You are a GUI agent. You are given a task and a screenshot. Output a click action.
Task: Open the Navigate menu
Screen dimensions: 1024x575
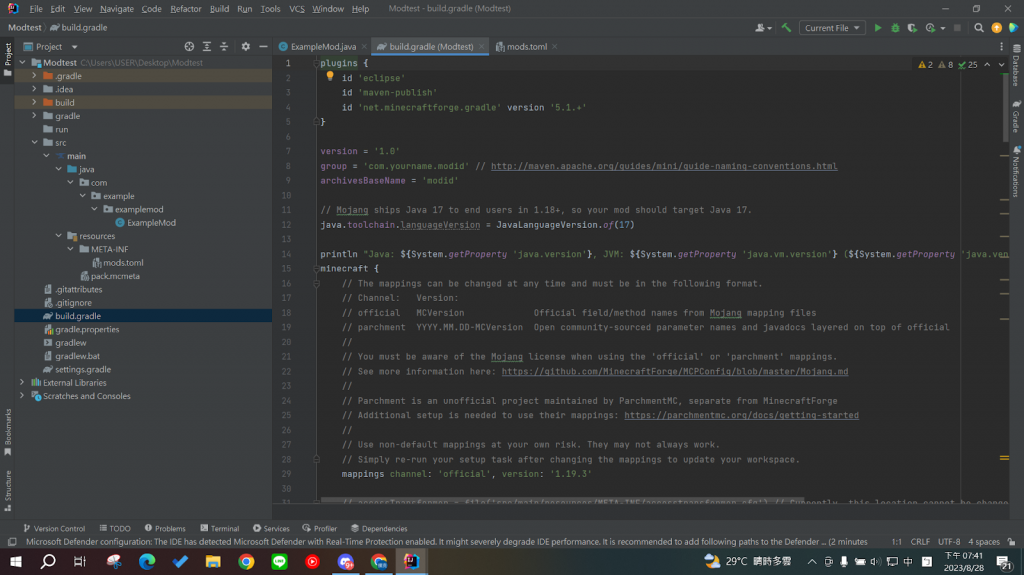[x=116, y=8]
